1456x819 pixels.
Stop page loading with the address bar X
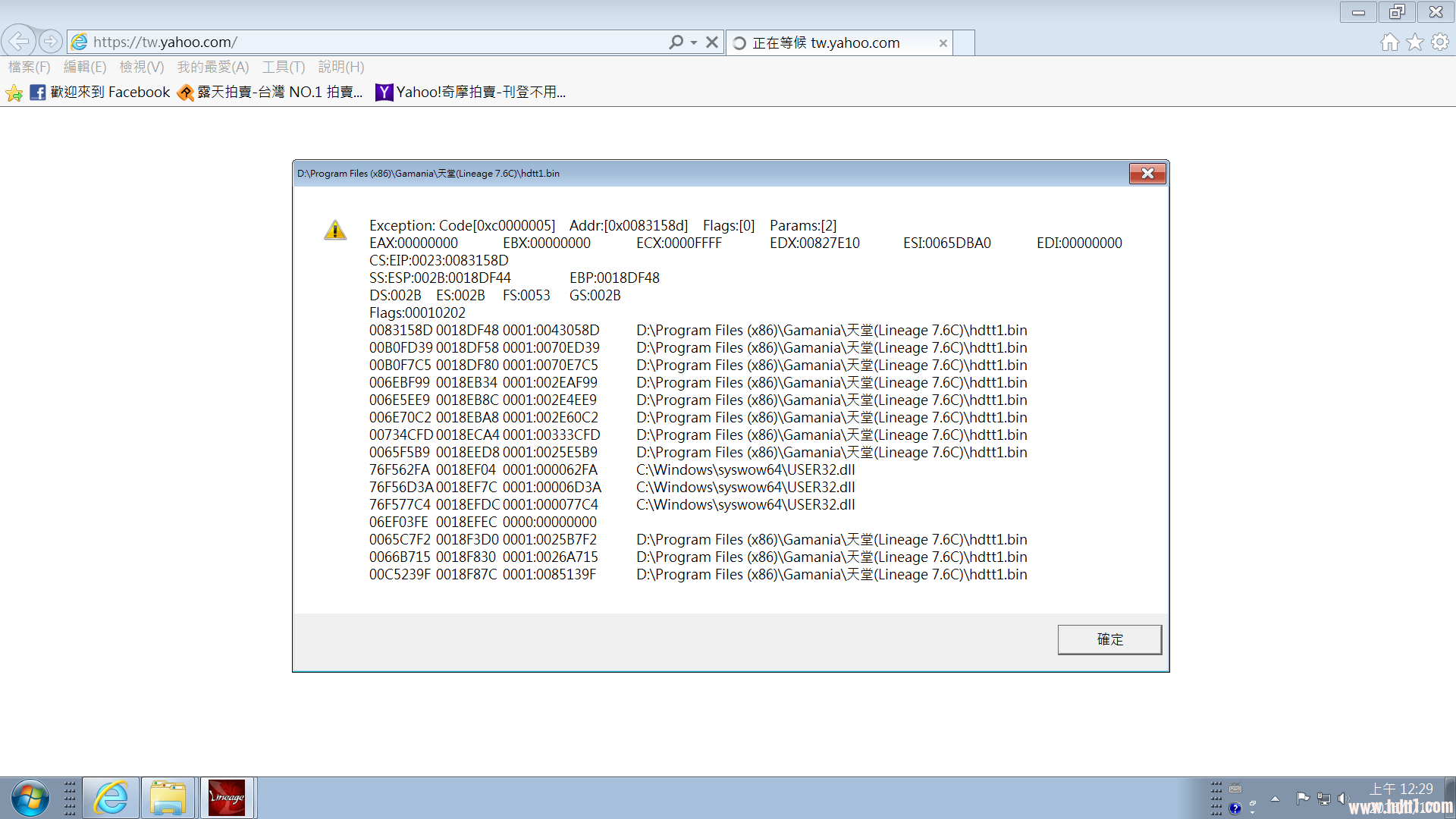click(712, 42)
